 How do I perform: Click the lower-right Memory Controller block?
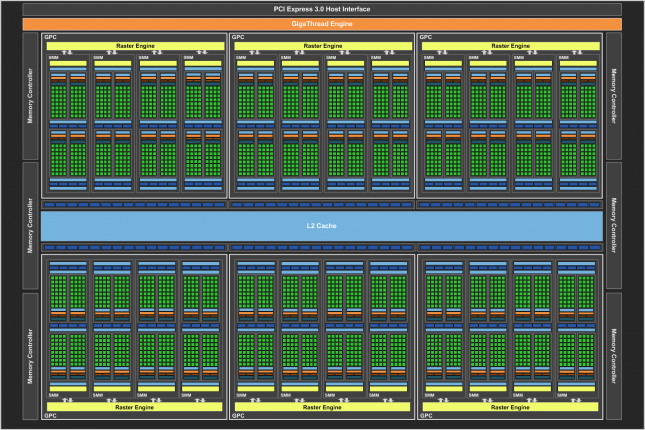(614, 356)
